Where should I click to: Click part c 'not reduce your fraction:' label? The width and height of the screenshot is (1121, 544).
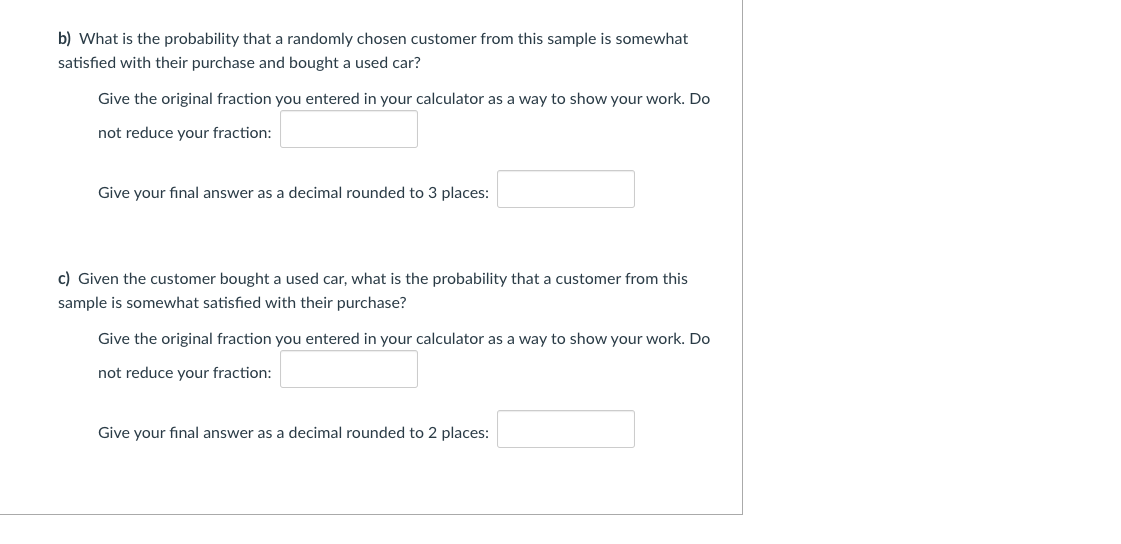(x=184, y=373)
